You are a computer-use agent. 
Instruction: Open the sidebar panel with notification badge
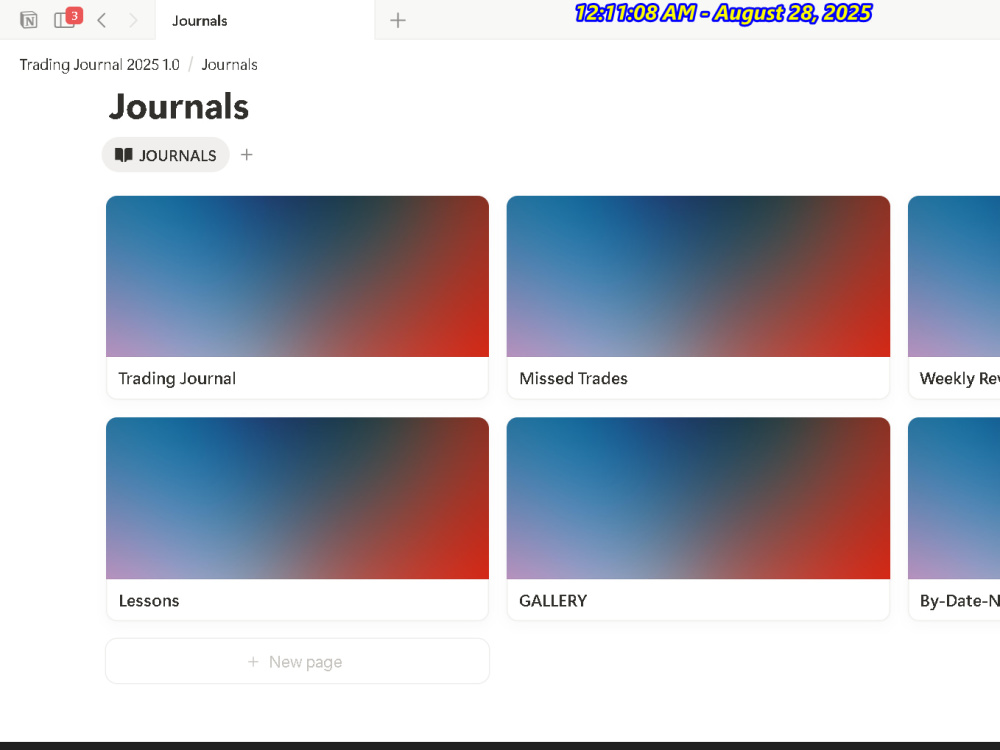click(67, 18)
